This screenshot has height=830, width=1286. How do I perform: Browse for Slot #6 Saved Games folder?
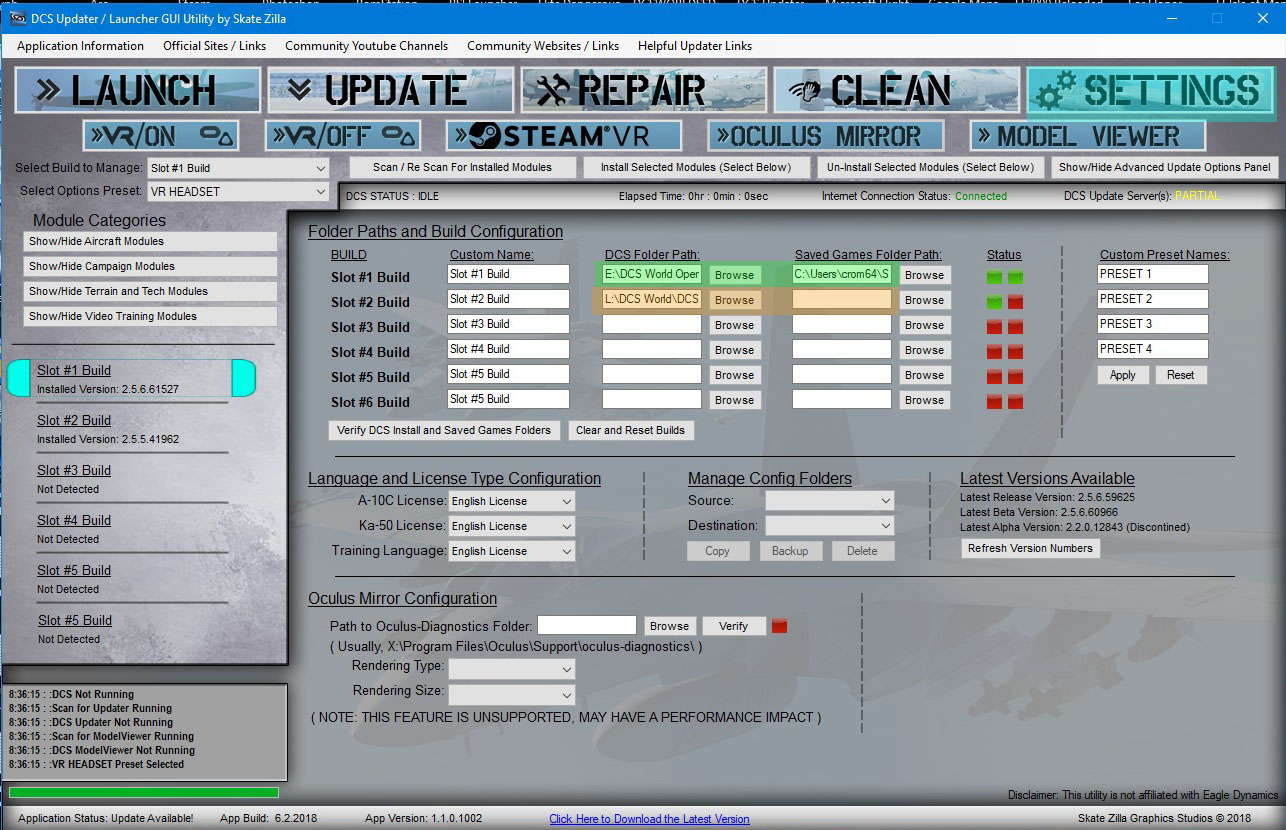click(x=924, y=400)
